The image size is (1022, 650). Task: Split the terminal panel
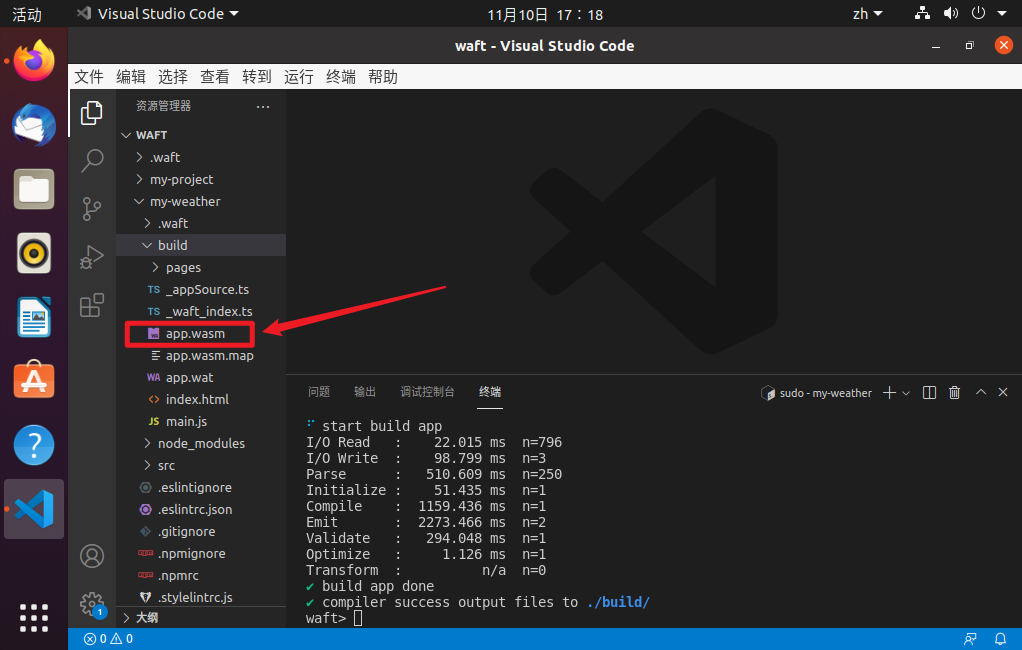(x=929, y=392)
